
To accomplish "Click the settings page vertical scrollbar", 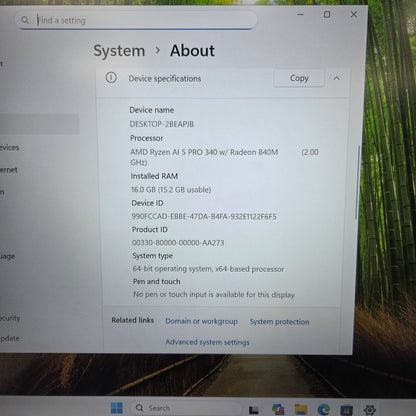I will 357,182.
